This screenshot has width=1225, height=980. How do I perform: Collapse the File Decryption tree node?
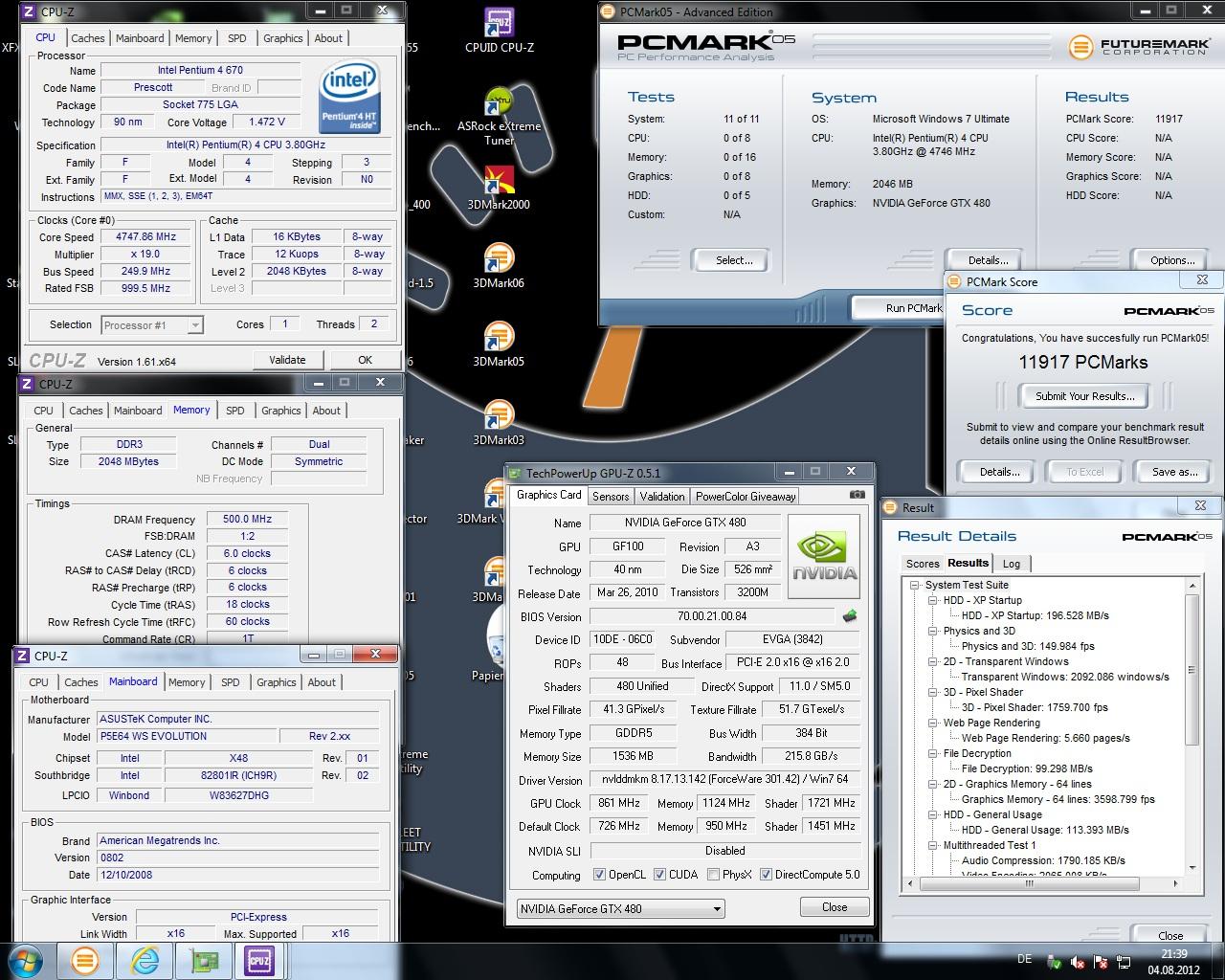click(x=932, y=753)
